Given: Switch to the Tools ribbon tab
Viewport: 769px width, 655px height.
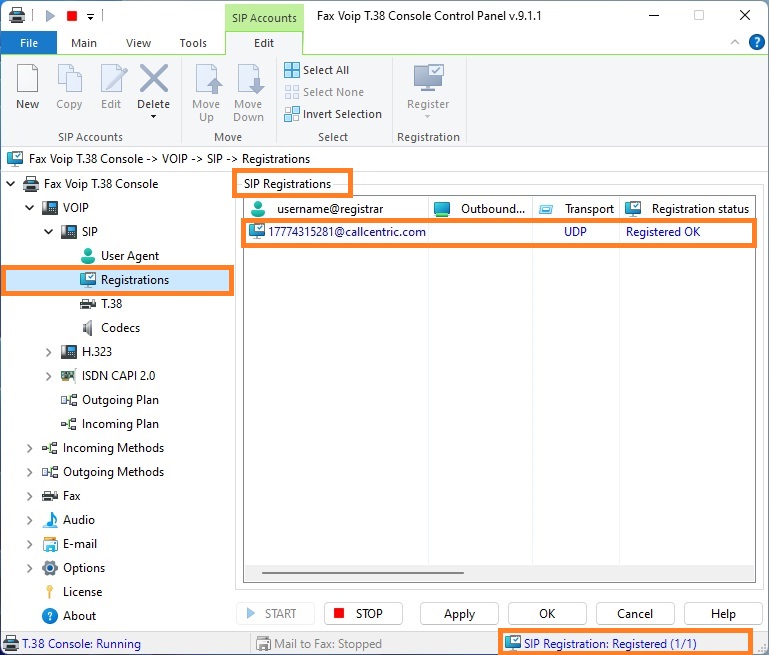Looking at the screenshot, I should (x=193, y=43).
